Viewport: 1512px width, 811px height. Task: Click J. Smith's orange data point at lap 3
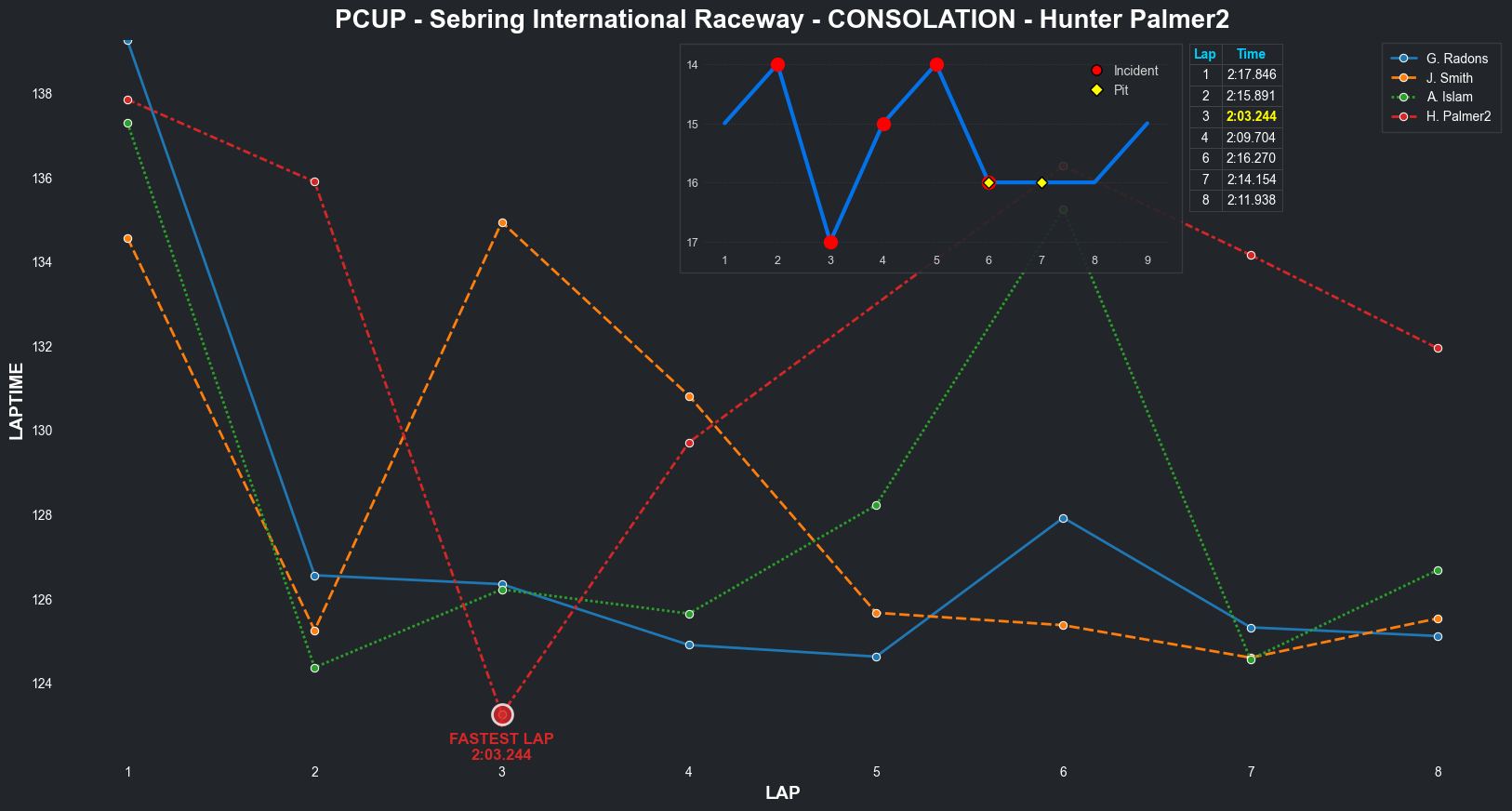point(502,223)
